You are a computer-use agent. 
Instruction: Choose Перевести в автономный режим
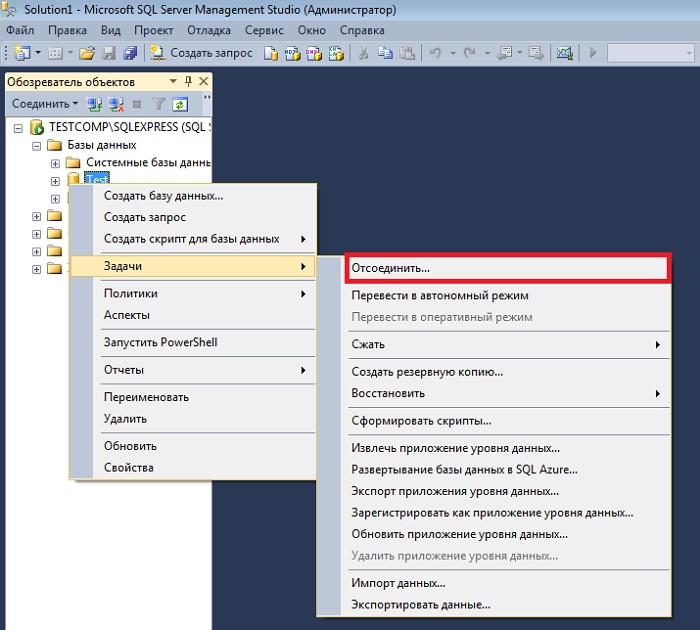point(508,296)
